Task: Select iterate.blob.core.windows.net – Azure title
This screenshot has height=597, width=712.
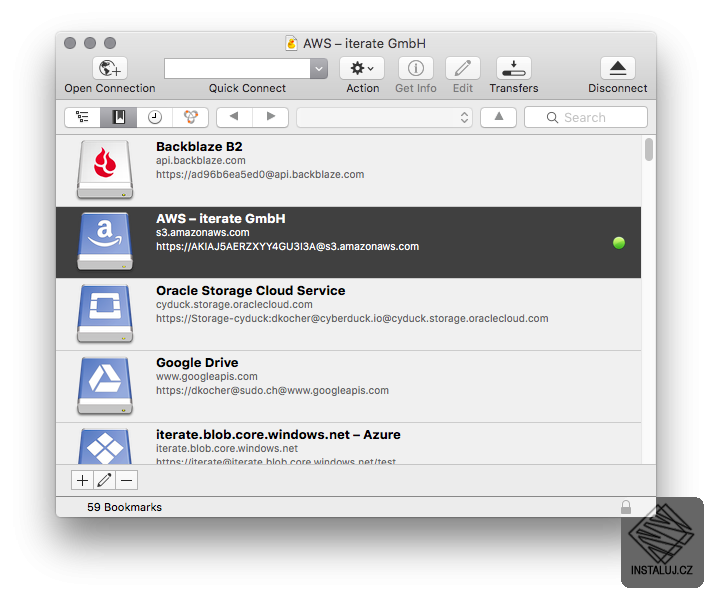Action: (x=278, y=434)
